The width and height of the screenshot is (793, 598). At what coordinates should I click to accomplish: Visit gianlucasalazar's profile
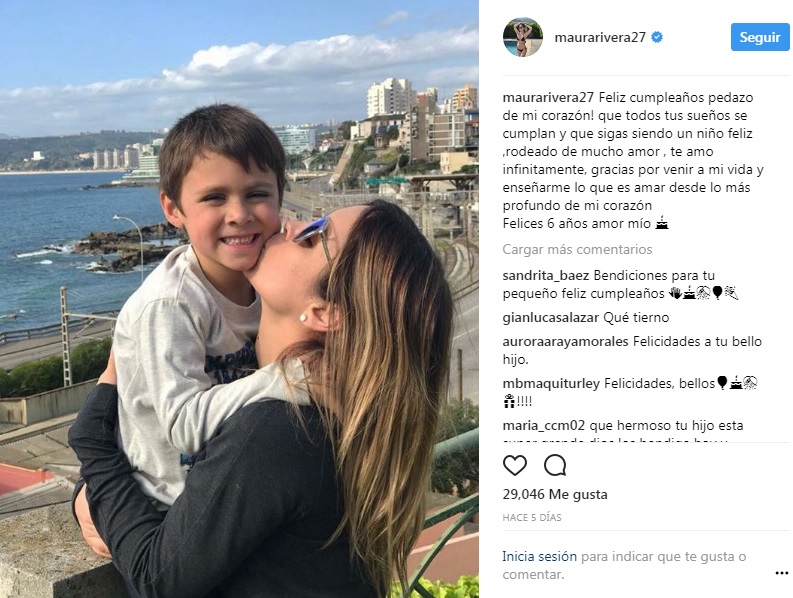(x=551, y=318)
